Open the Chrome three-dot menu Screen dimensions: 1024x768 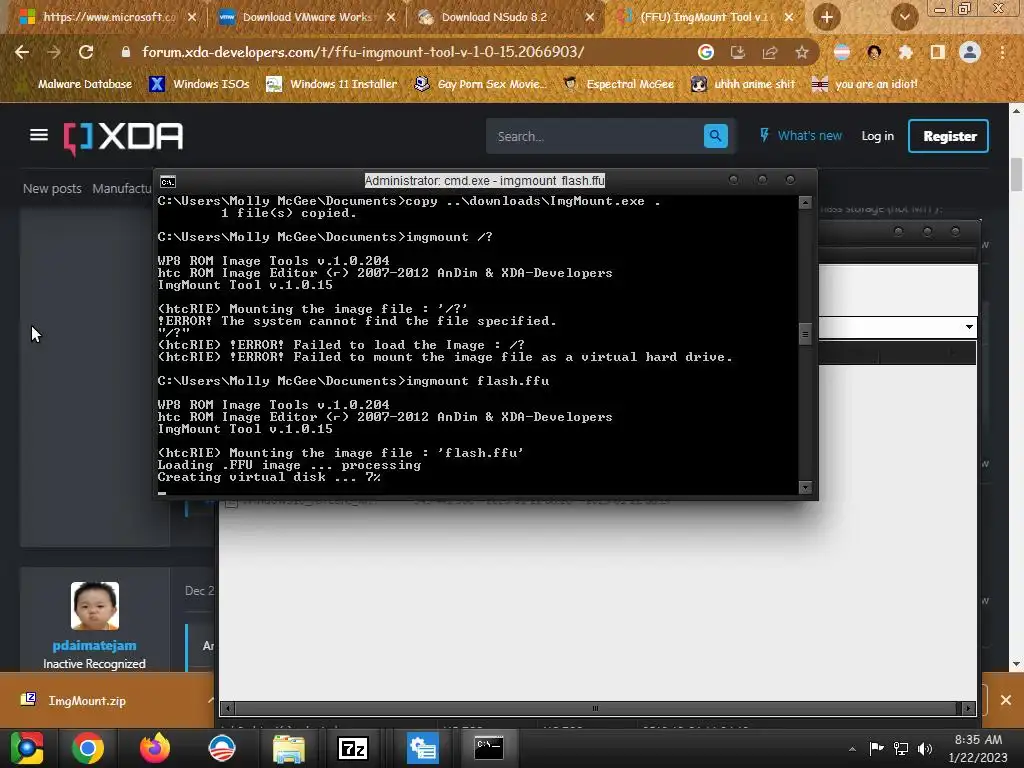click(1002, 52)
